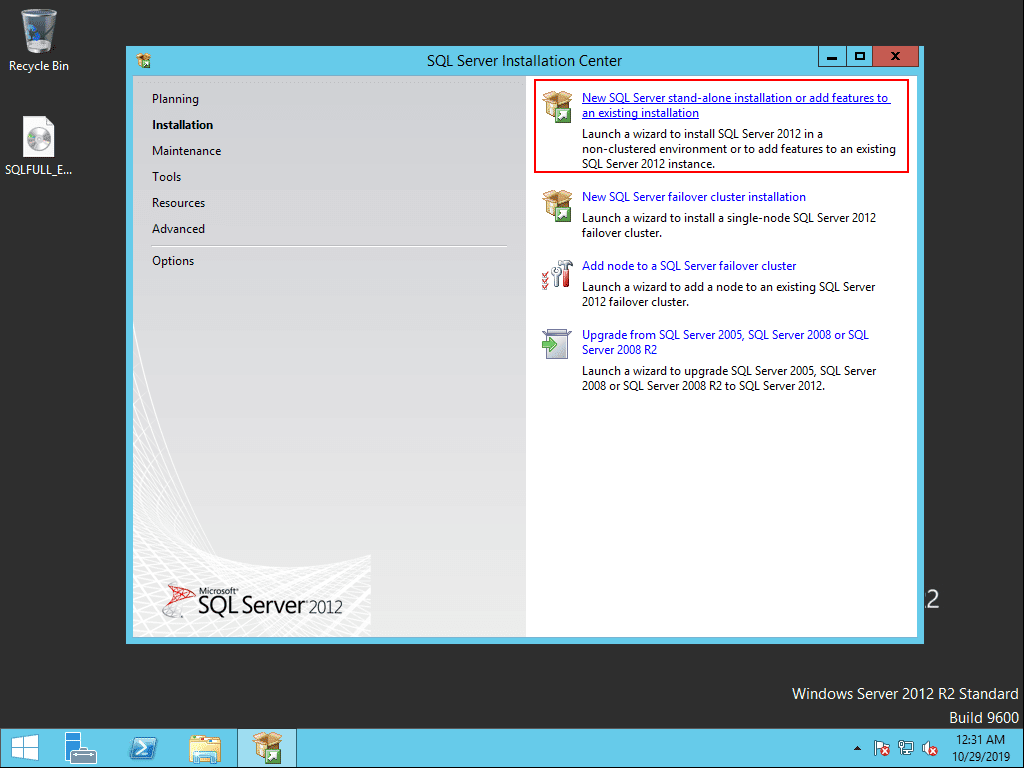This screenshot has height=768, width=1024.
Task: Launch Windows PowerShell from the taskbar
Action: pos(143,747)
